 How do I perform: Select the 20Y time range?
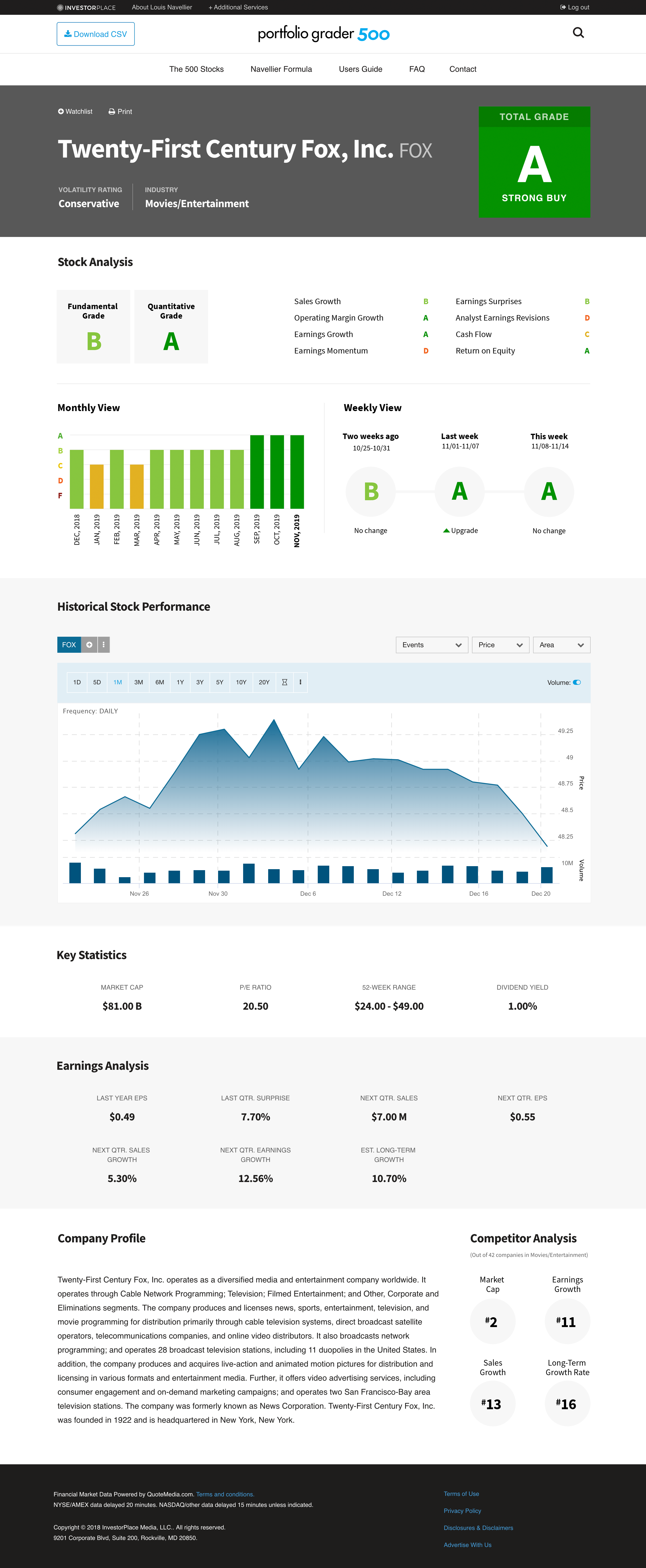pyautogui.click(x=264, y=682)
